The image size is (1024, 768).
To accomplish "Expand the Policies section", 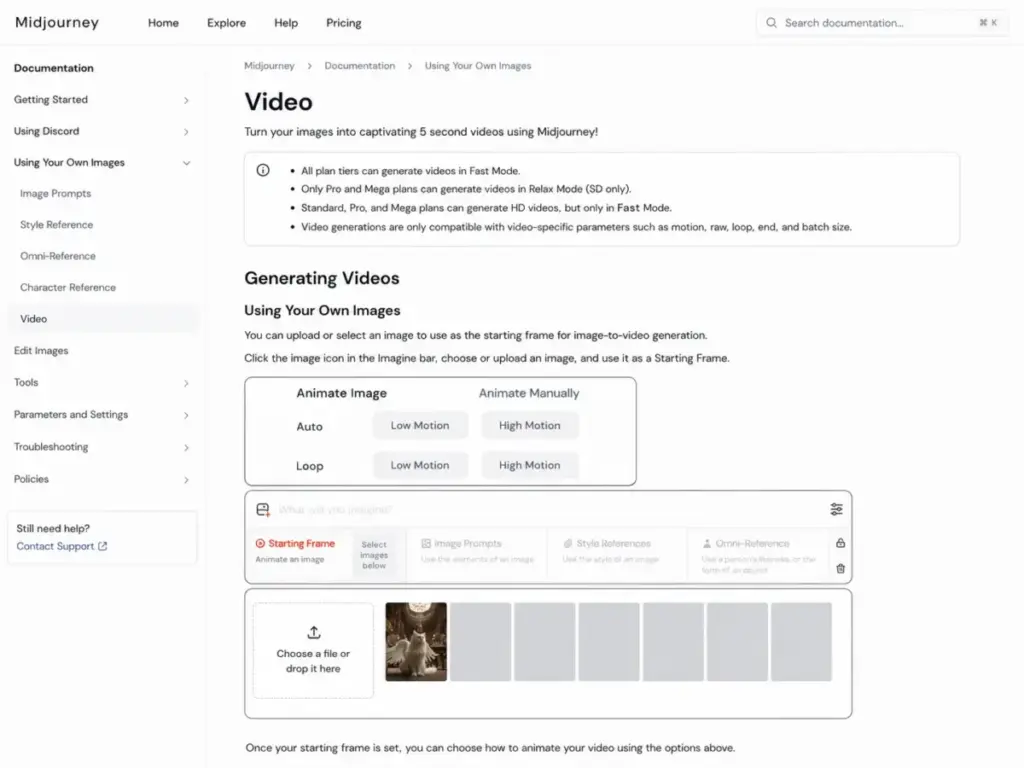I will click(x=101, y=479).
